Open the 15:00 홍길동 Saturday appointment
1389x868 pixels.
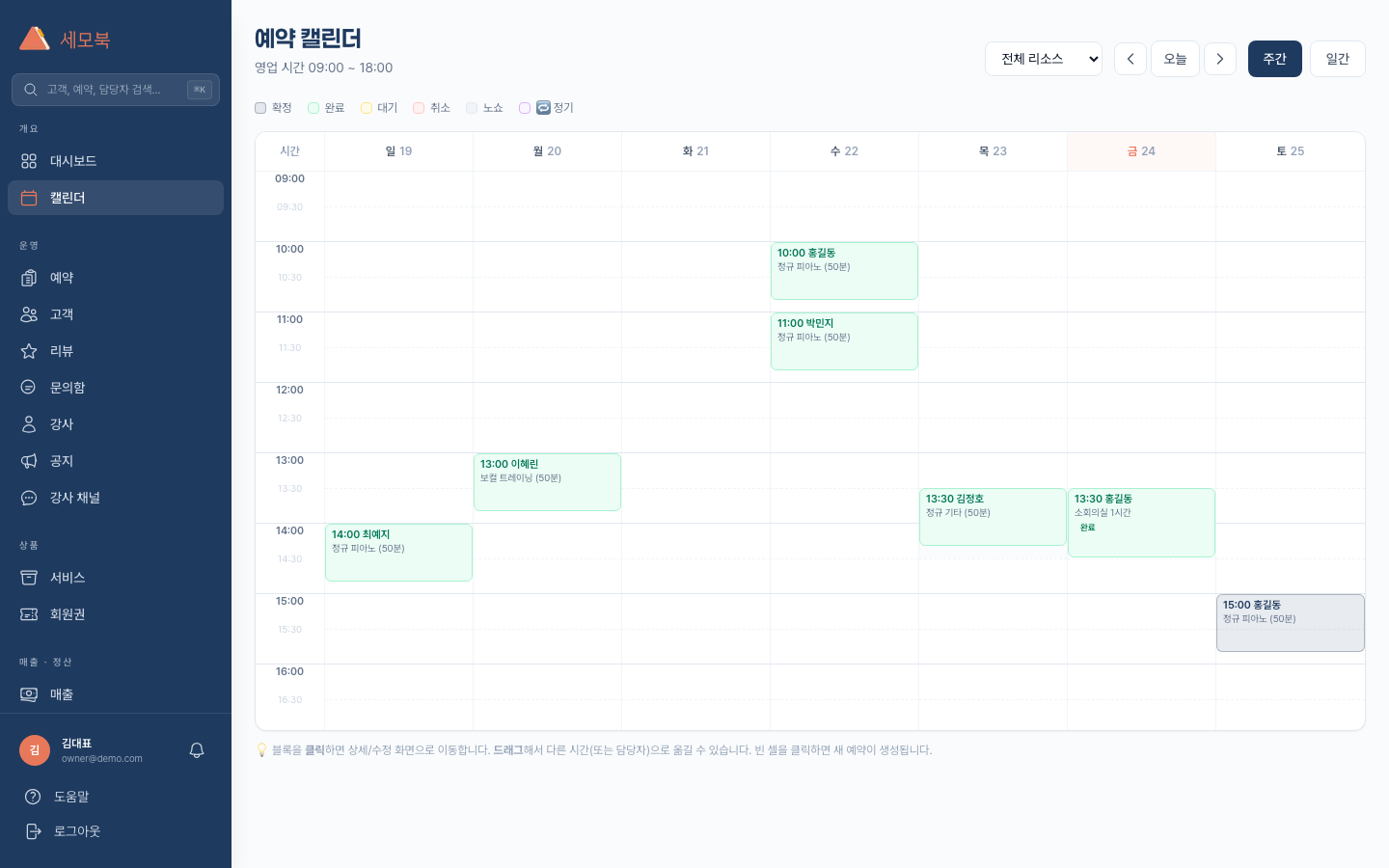[1290, 622]
